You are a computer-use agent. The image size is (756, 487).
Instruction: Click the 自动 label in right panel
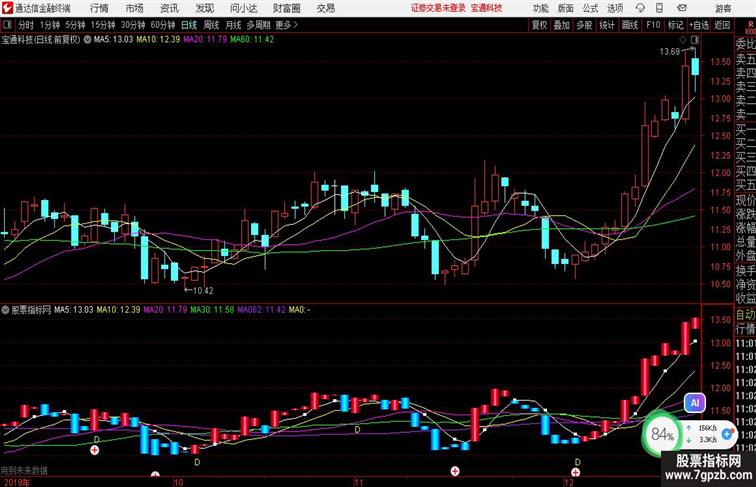click(x=745, y=315)
